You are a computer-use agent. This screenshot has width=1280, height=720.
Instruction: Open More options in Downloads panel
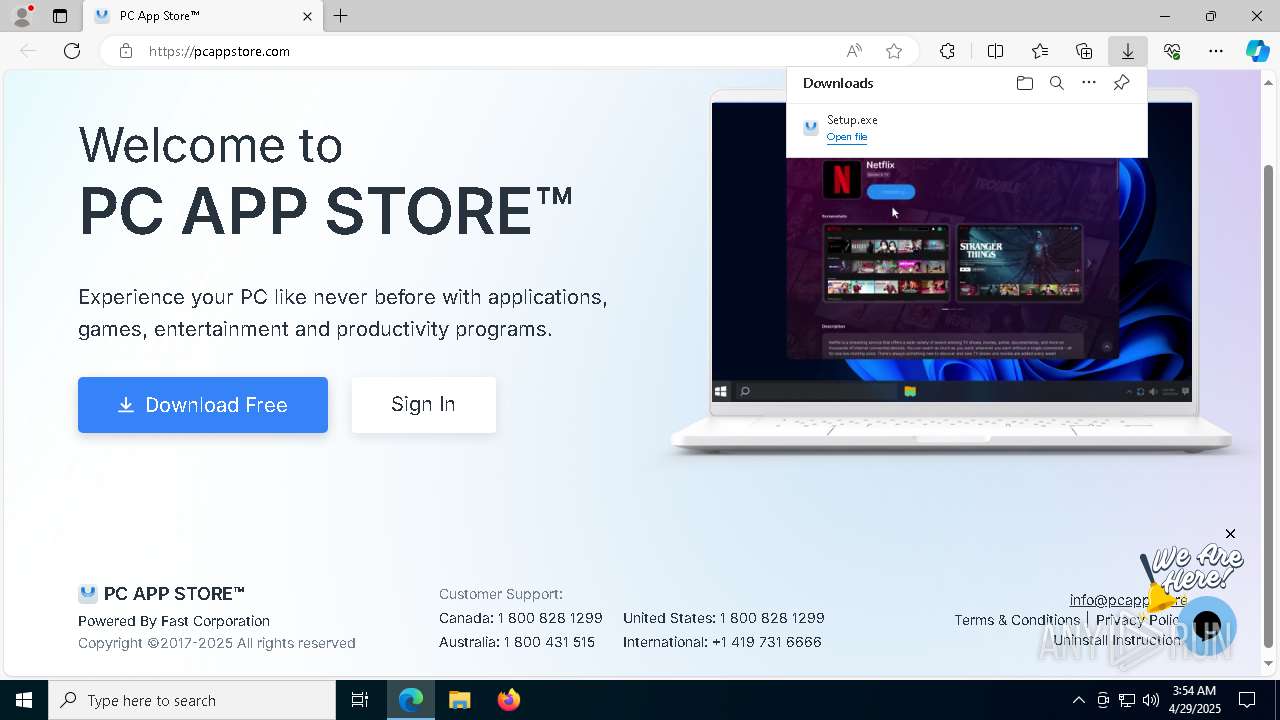pyautogui.click(x=1089, y=83)
